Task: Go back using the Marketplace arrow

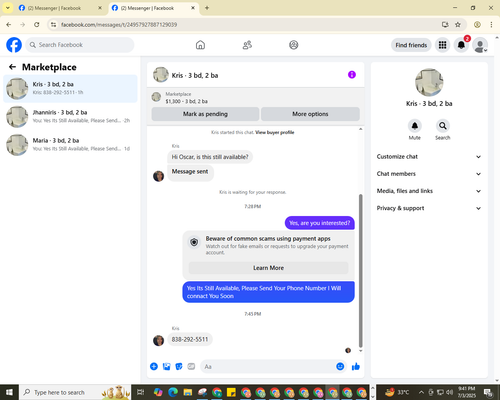Action: click(x=12, y=67)
